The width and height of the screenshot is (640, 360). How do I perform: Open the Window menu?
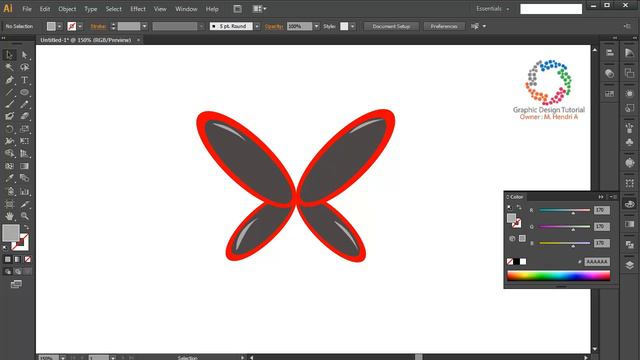pyautogui.click(x=186, y=9)
